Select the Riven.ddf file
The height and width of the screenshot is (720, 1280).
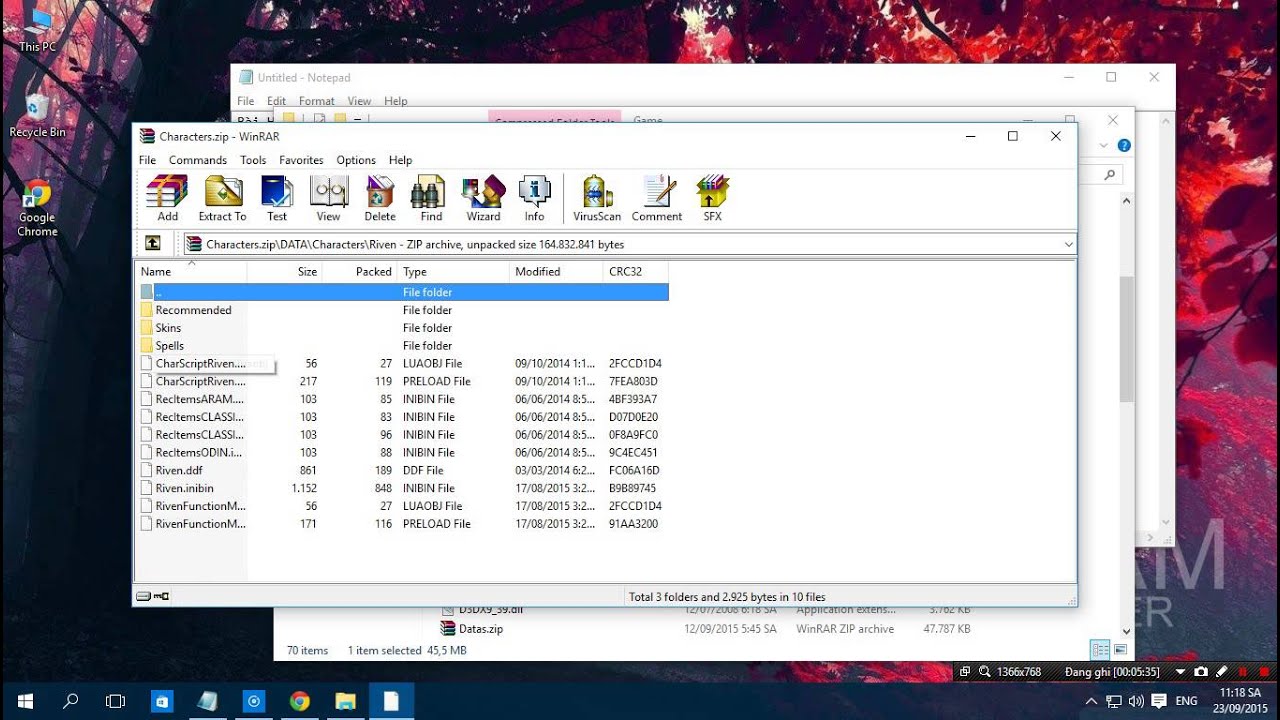[x=402, y=470]
